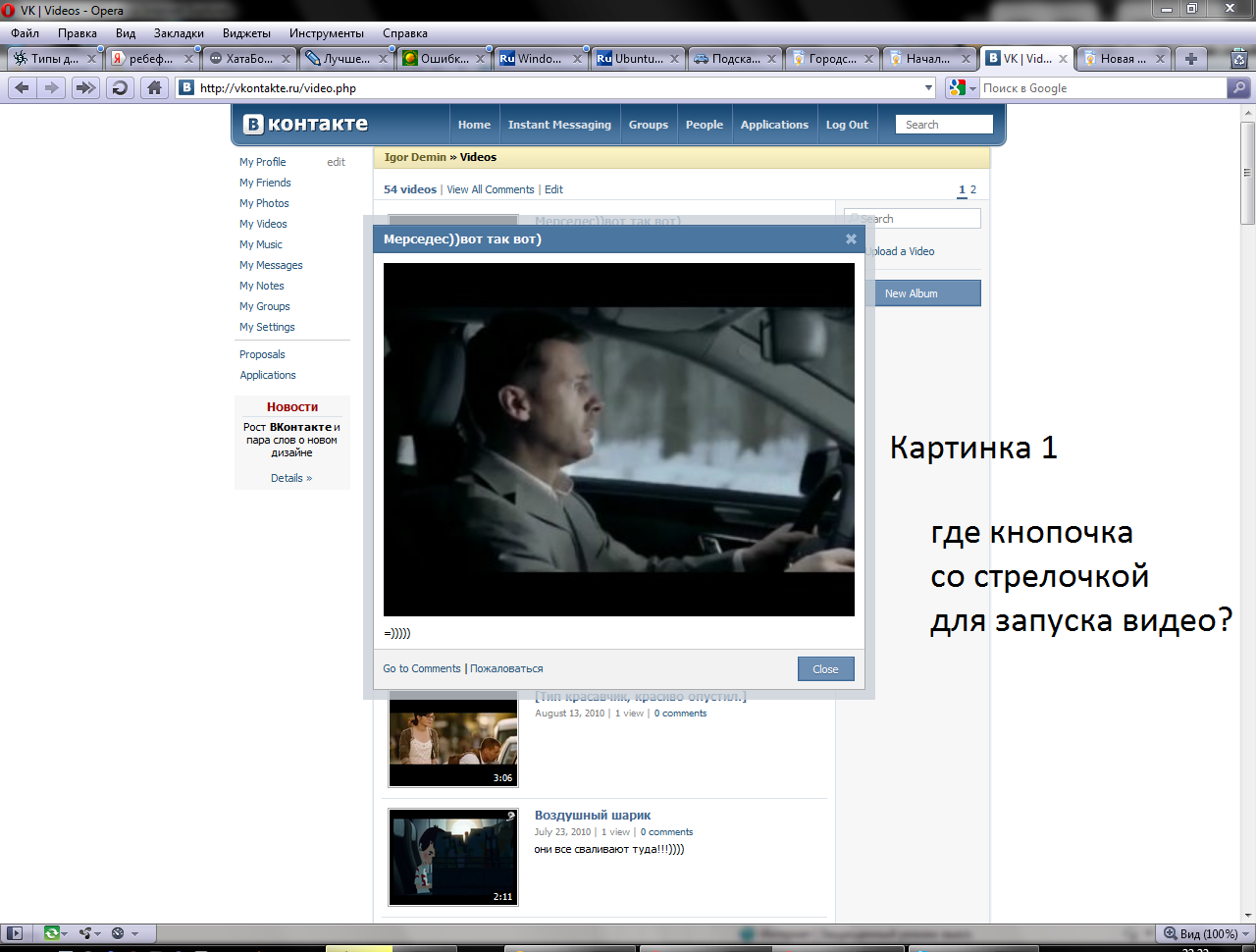Open the Справка menu
The width and height of the screenshot is (1256, 952).
(405, 33)
